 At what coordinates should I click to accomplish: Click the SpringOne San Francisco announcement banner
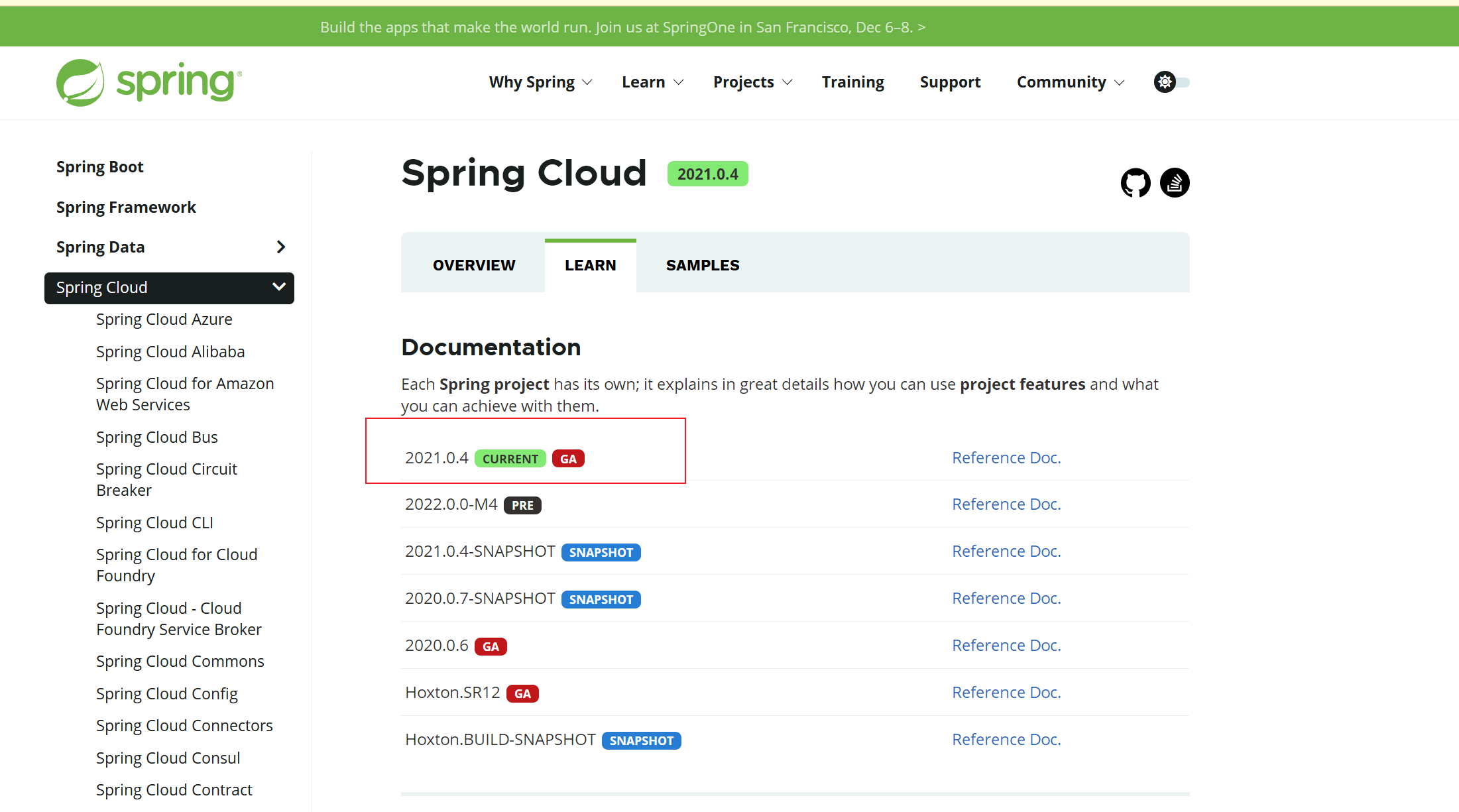622,27
